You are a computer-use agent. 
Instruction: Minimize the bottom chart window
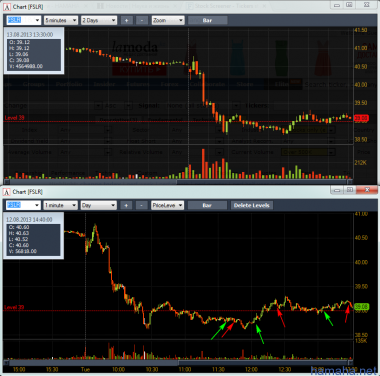click(337, 190)
